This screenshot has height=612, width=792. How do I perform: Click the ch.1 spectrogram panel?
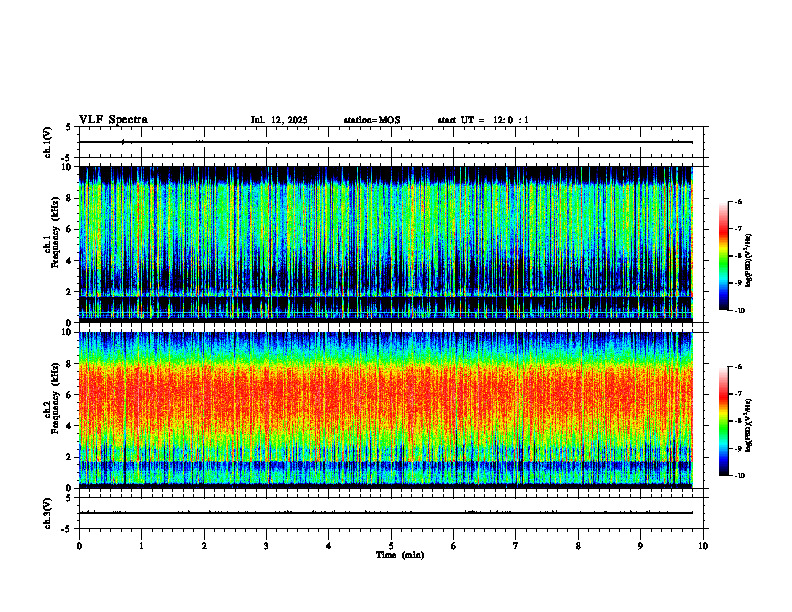click(x=386, y=244)
